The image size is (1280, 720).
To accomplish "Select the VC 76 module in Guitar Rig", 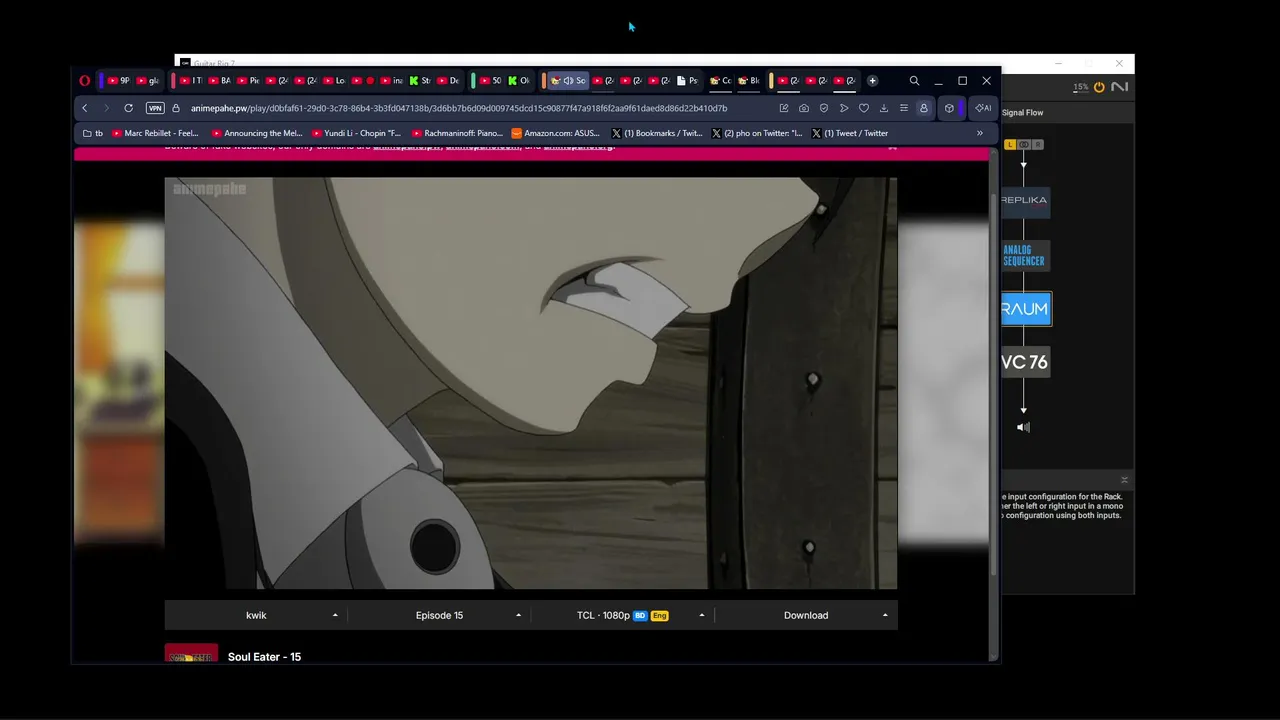I will (1026, 362).
